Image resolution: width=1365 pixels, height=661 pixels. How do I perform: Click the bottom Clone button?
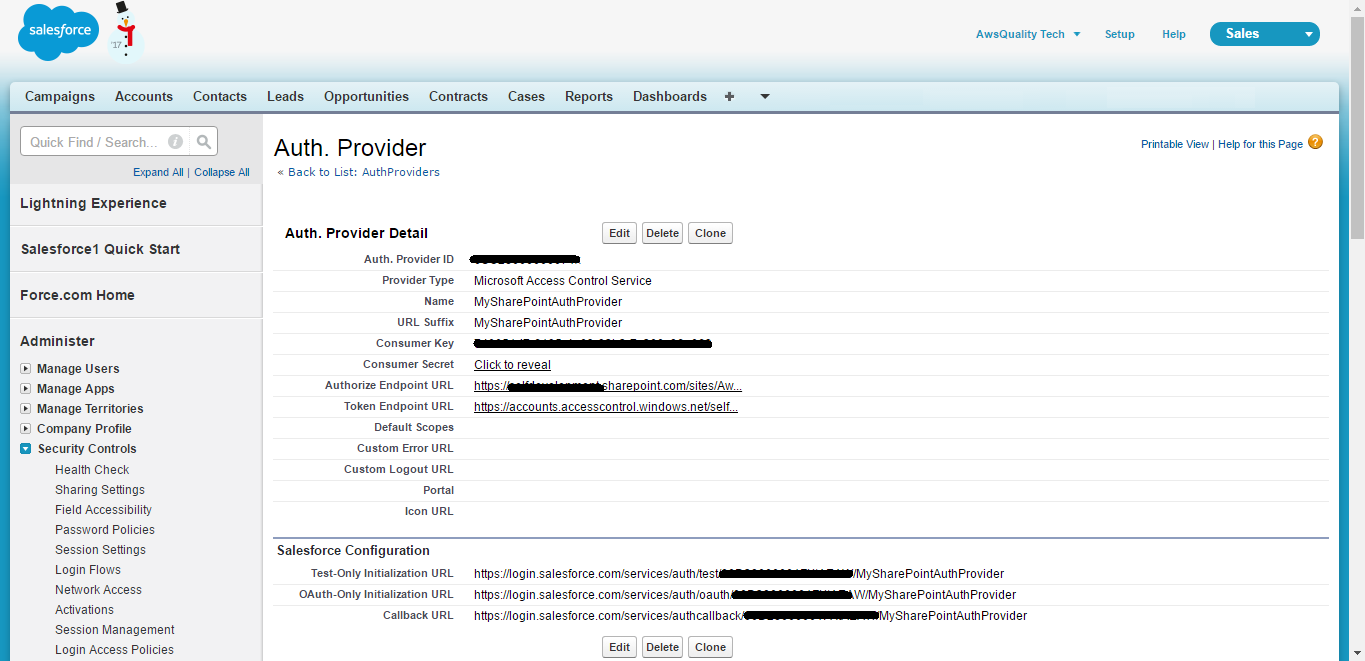(710, 647)
